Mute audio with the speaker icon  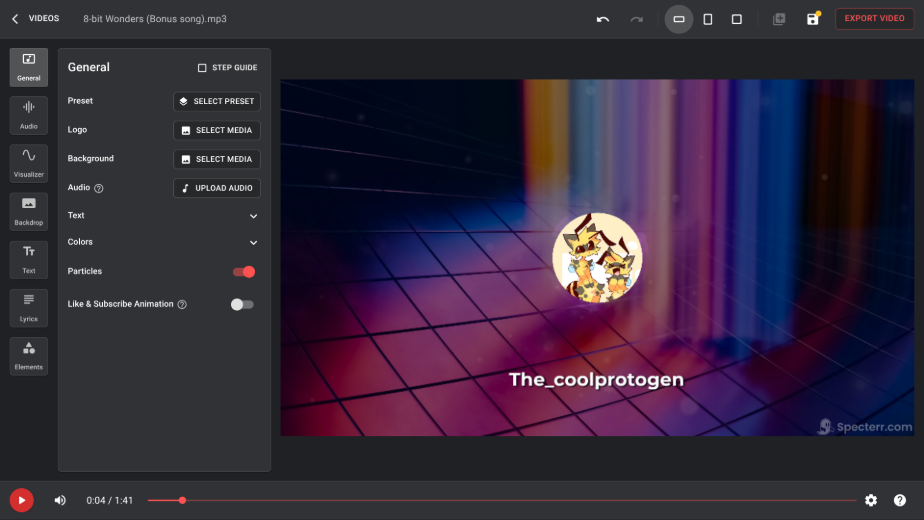tap(60, 500)
